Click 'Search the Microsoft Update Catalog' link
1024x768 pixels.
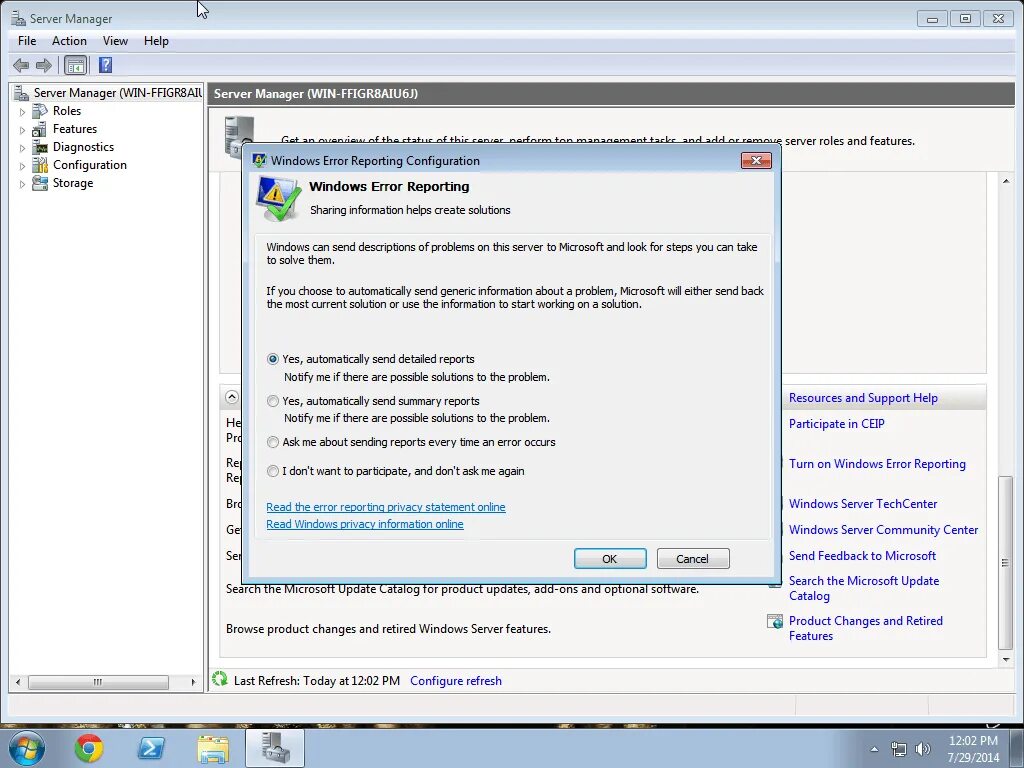coord(863,588)
